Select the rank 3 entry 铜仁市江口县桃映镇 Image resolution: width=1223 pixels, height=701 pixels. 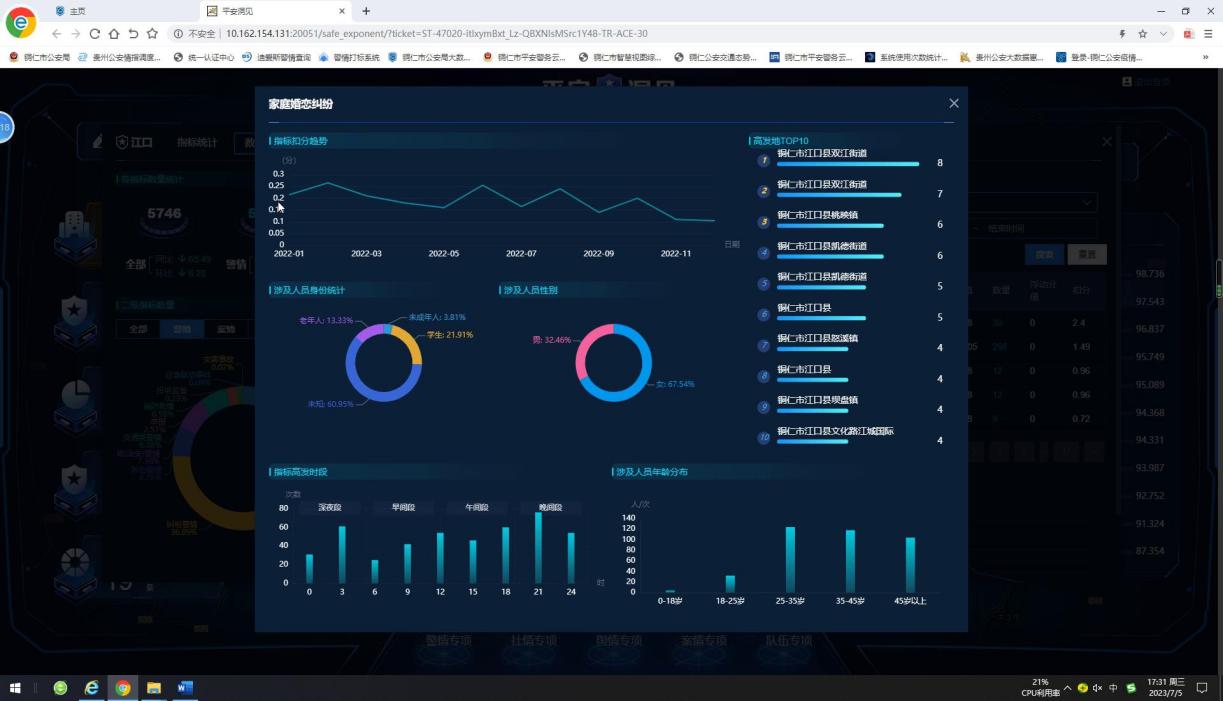pos(817,216)
